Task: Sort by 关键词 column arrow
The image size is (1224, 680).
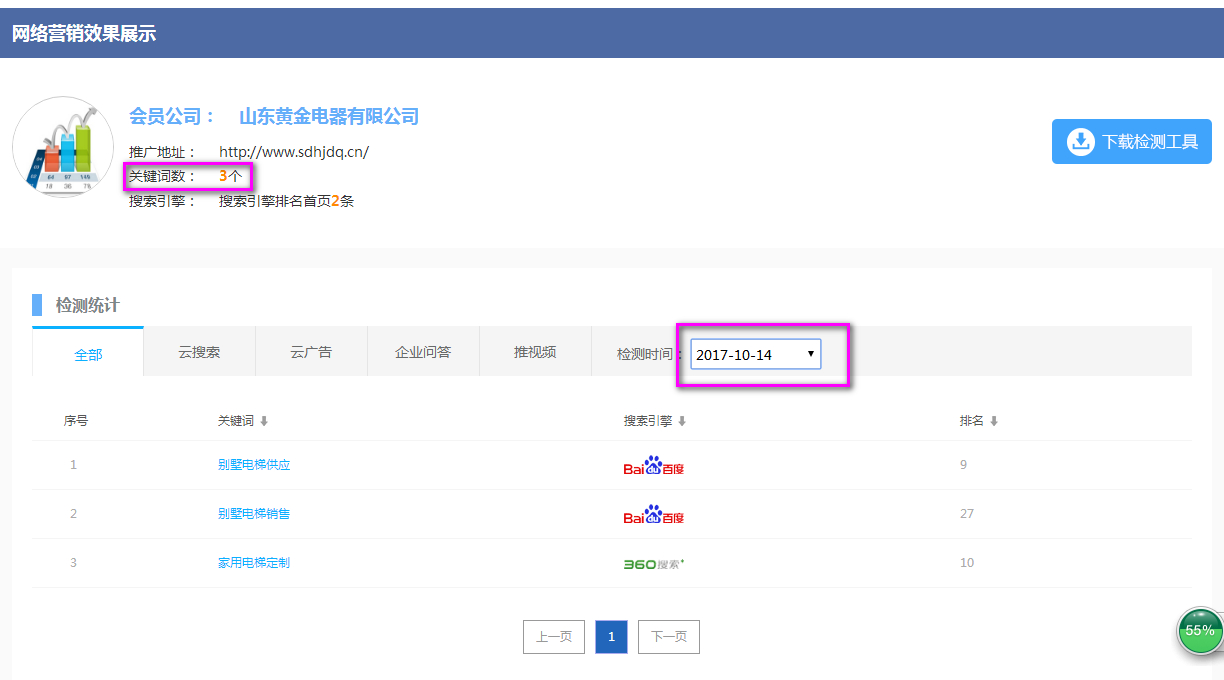Action: (264, 421)
